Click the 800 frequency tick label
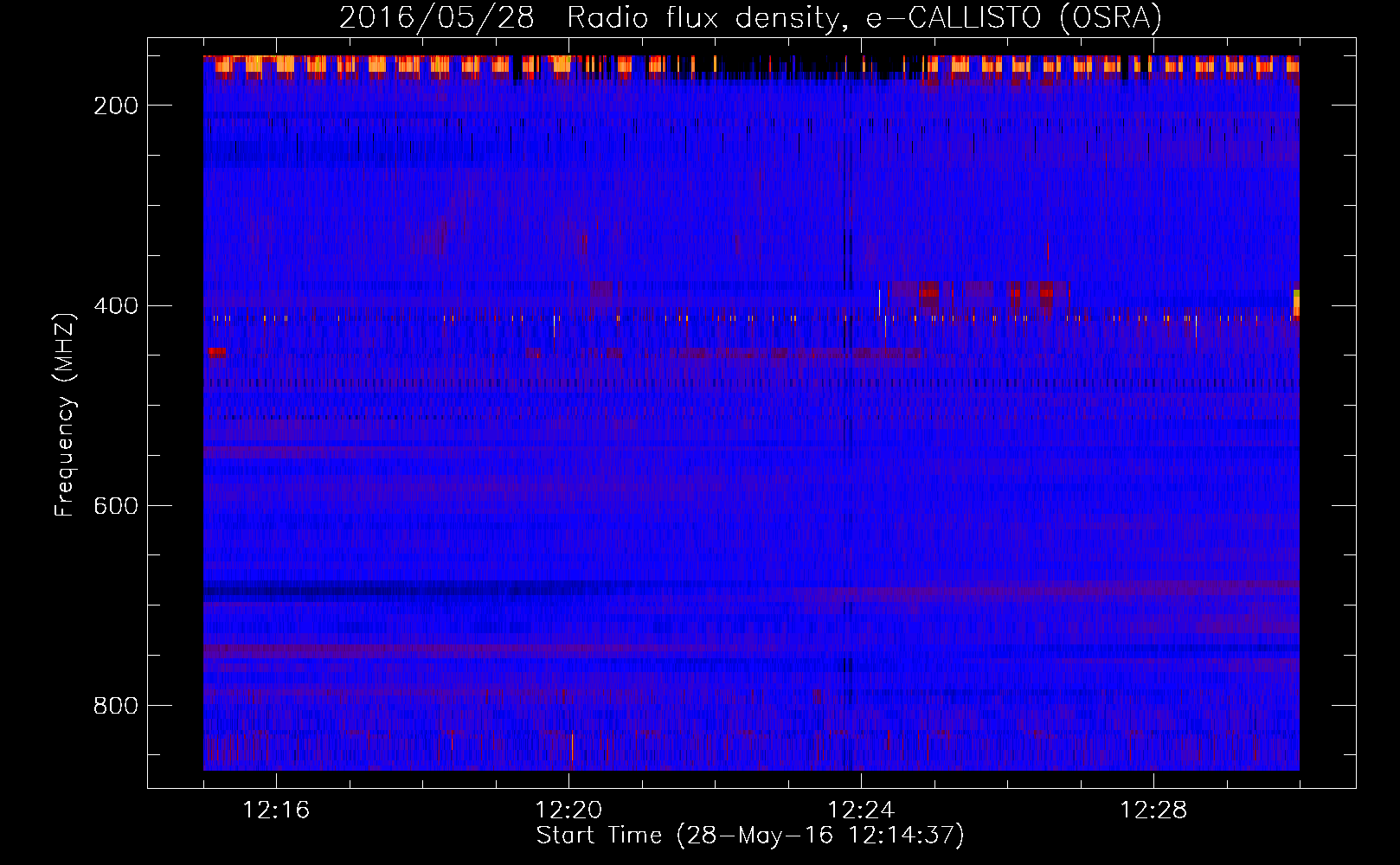 (116, 706)
